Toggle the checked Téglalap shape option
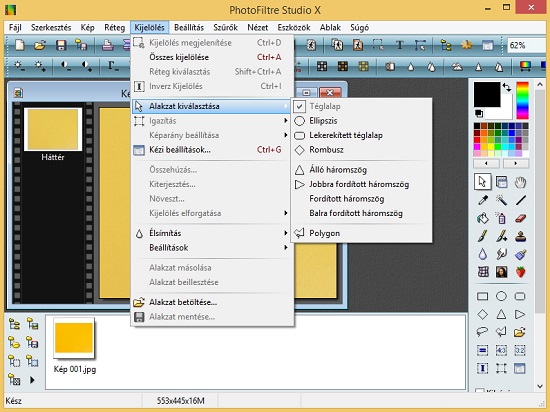The height and width of the screenshot is (412, 550). (x=362, y=106)
